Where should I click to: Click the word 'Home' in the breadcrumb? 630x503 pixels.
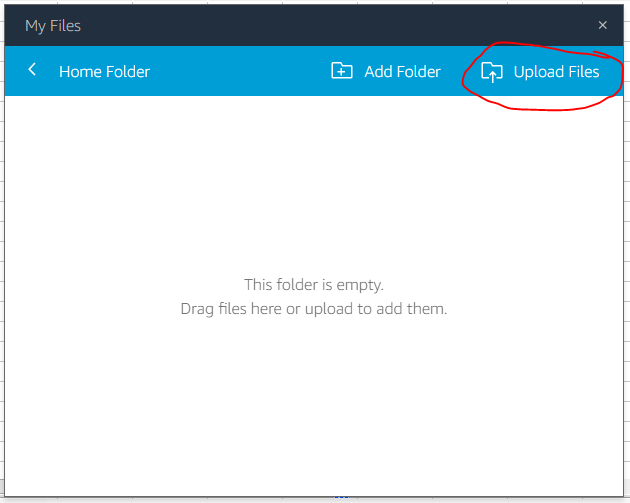click(x=80, y=72)
